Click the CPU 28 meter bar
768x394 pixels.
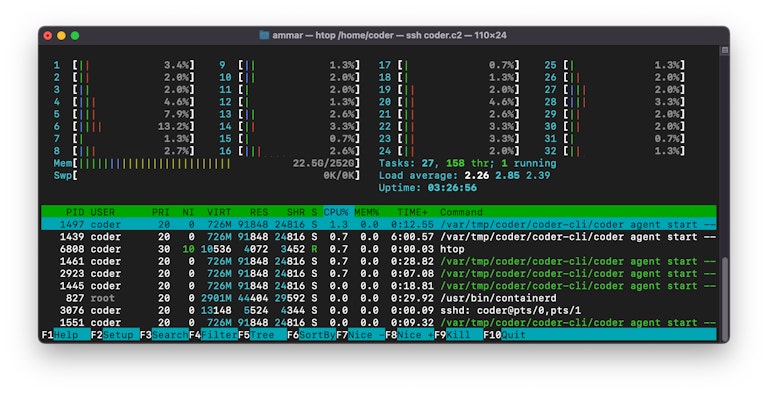pos(615,102)
